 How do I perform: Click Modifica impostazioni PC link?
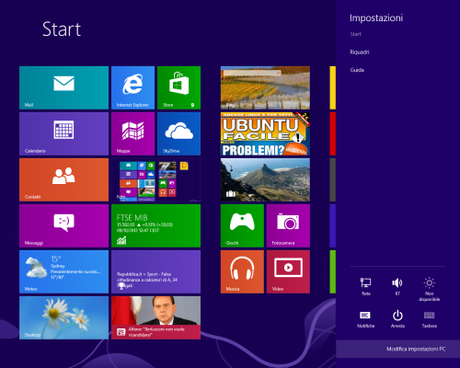[416, 349]
